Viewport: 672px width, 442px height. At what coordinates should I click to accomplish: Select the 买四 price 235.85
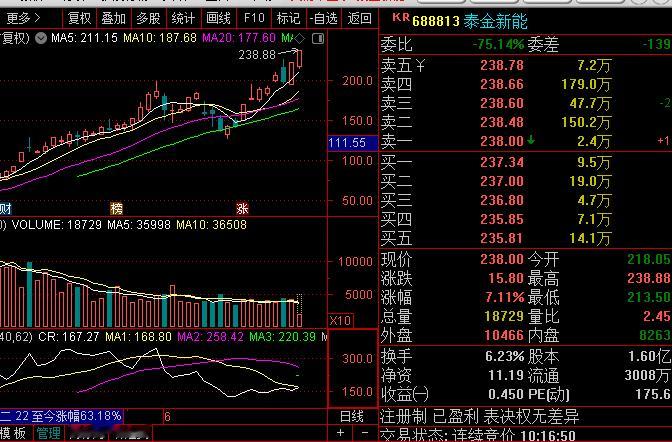pos(501,219)
